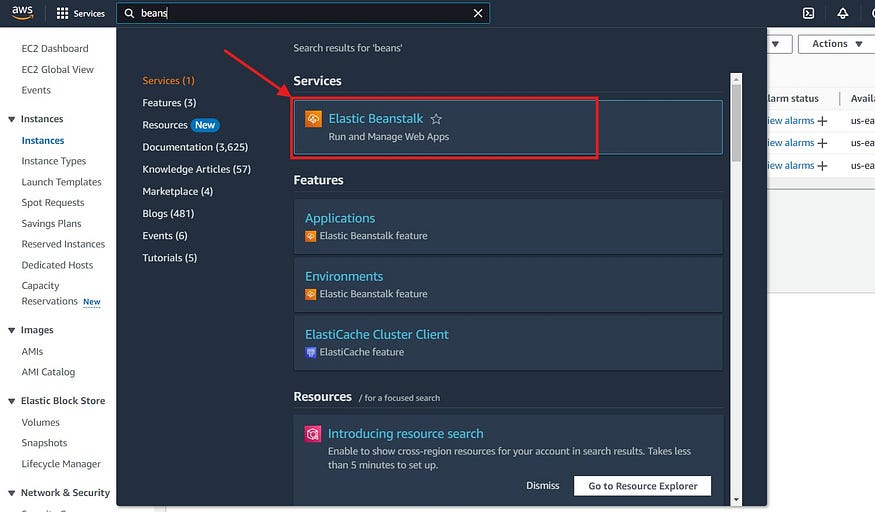
Task: Select Instances in the sidebar
Action: [x=42, y=141]
